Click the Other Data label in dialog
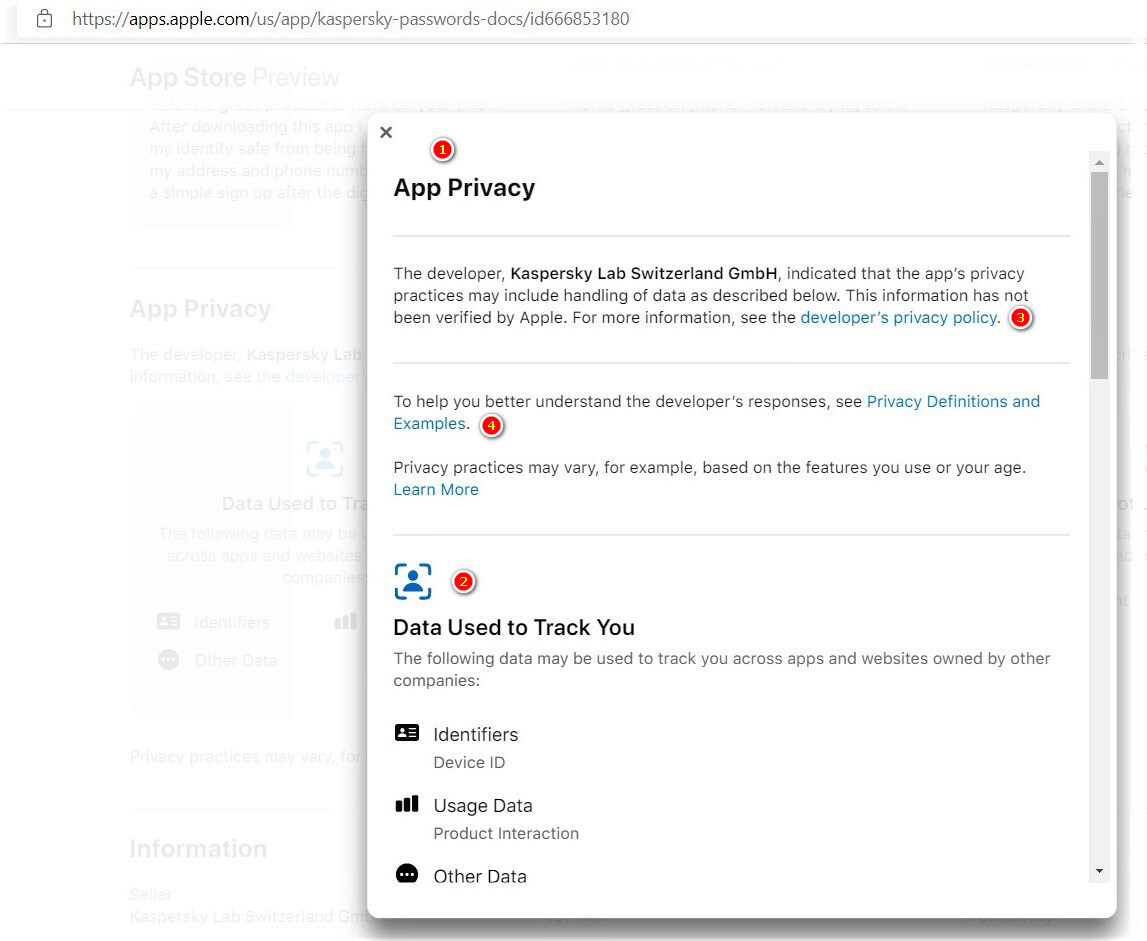The height and width of the screenshot is (941, 1147). pos(480,877)
